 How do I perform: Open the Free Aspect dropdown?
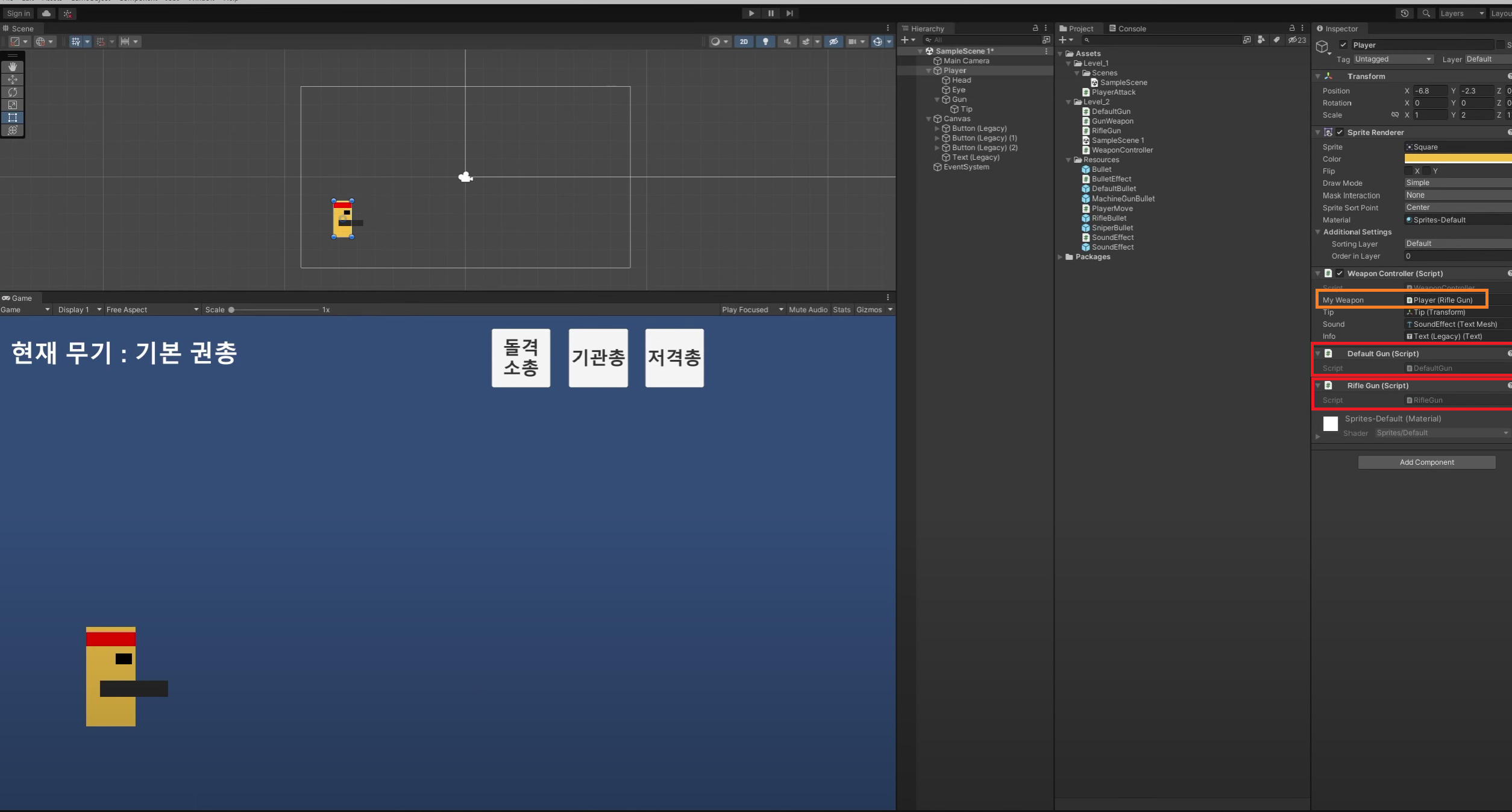(152, 310)
